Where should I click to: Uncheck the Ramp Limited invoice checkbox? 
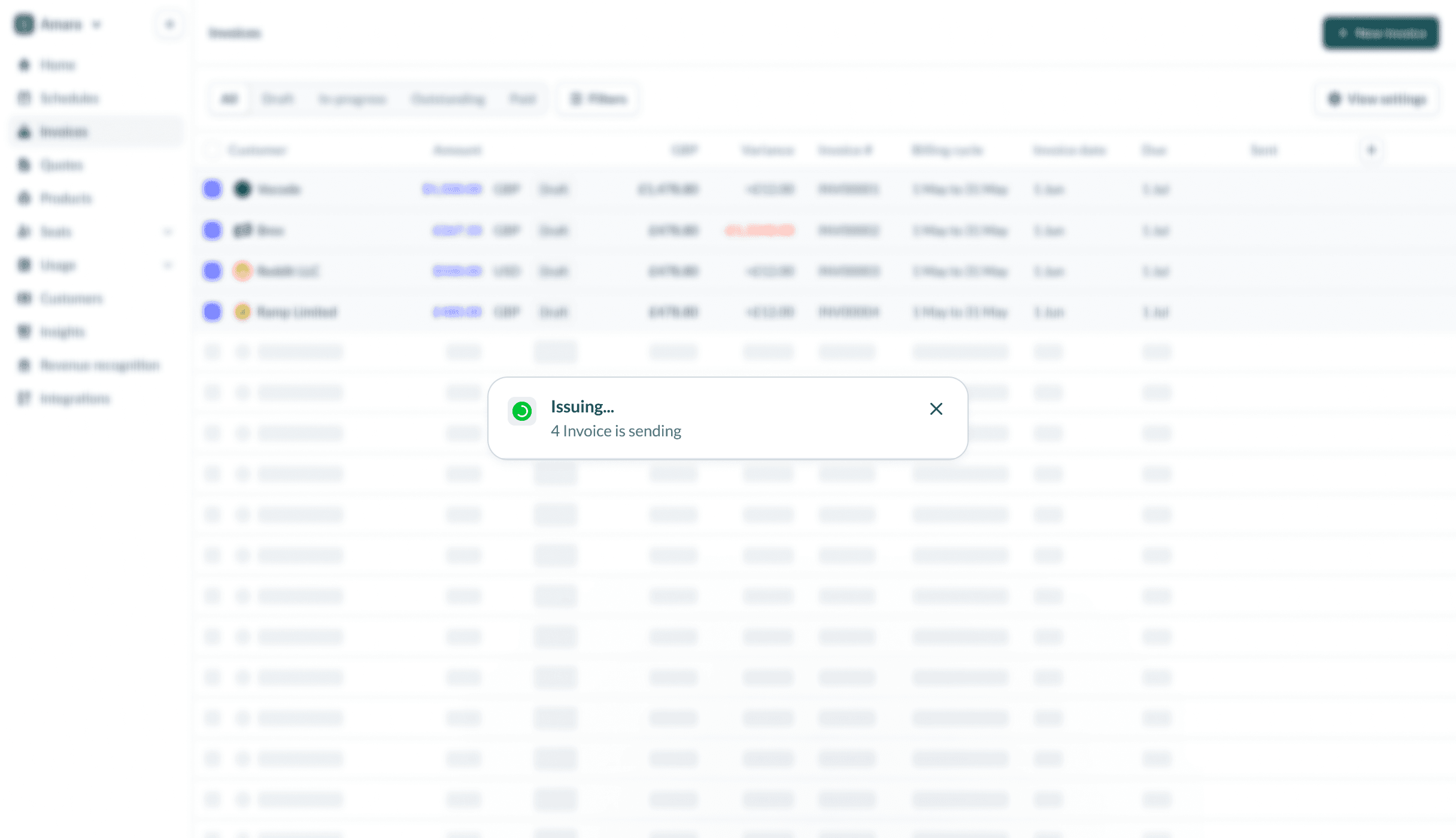coord(213,312)
